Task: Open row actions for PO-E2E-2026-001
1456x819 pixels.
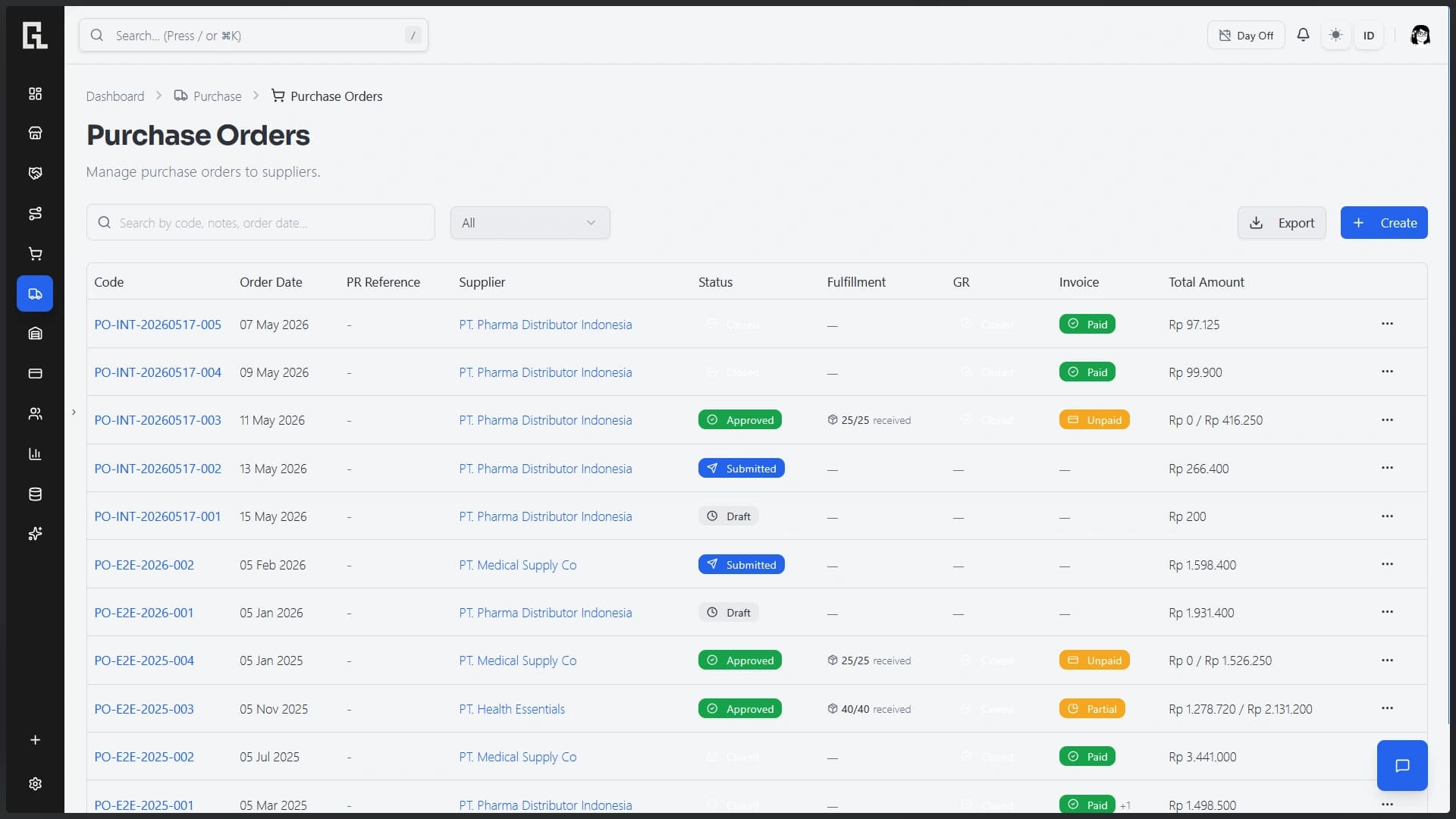Action: [x=1387, y=612]
